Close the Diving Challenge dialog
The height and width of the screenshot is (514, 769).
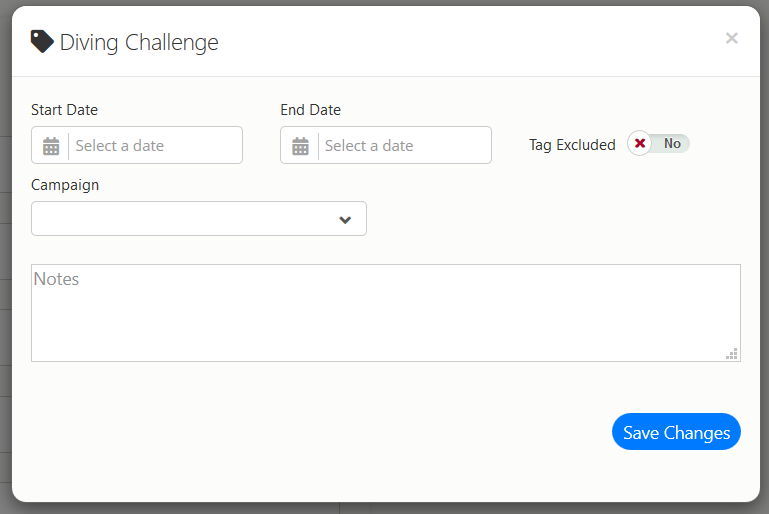click(732, 38)
